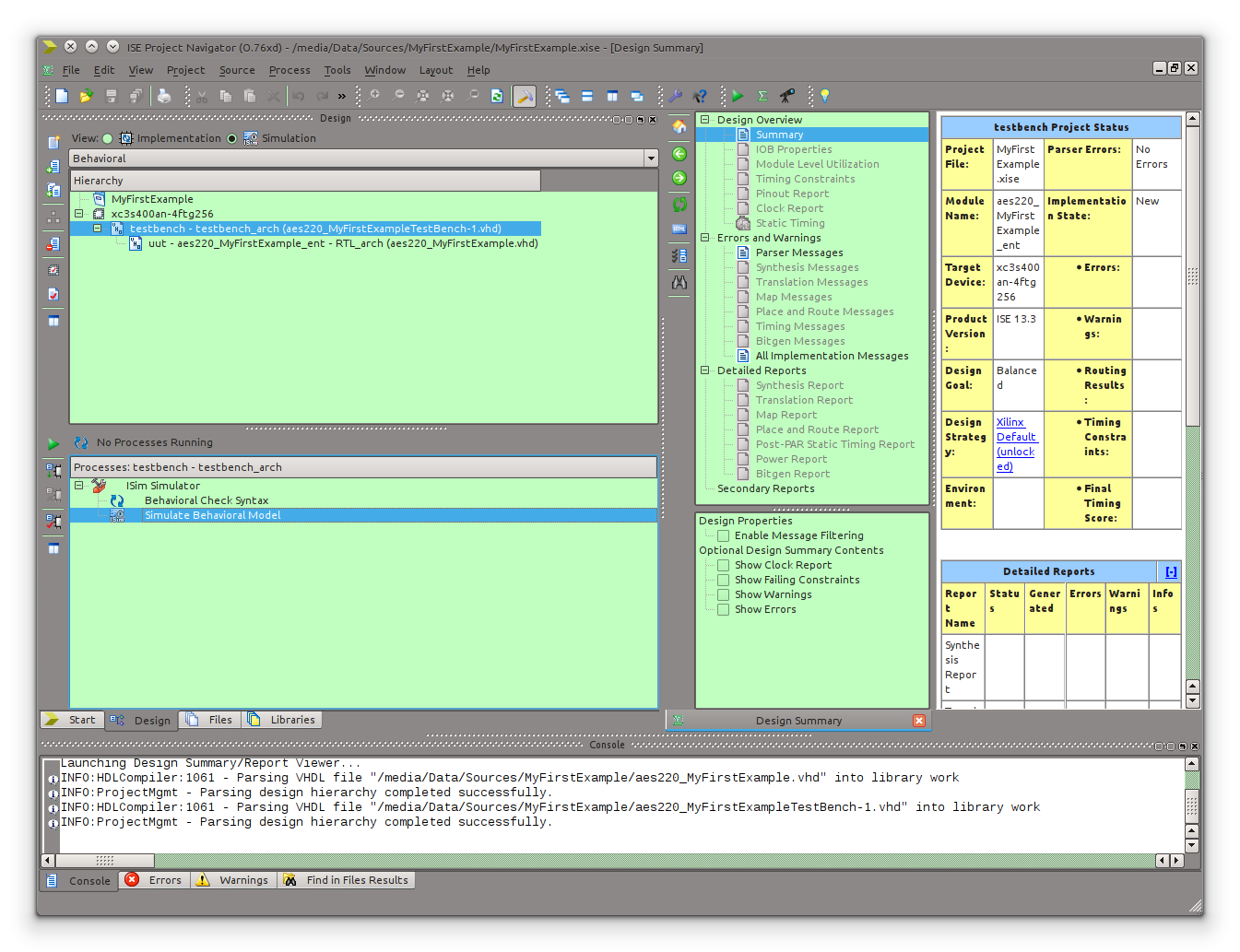The height and width of the screenshot is (952, 1240).
Task: Click the Design Summary vertical scrollbar thumb
Action: tap(1192, 276)
